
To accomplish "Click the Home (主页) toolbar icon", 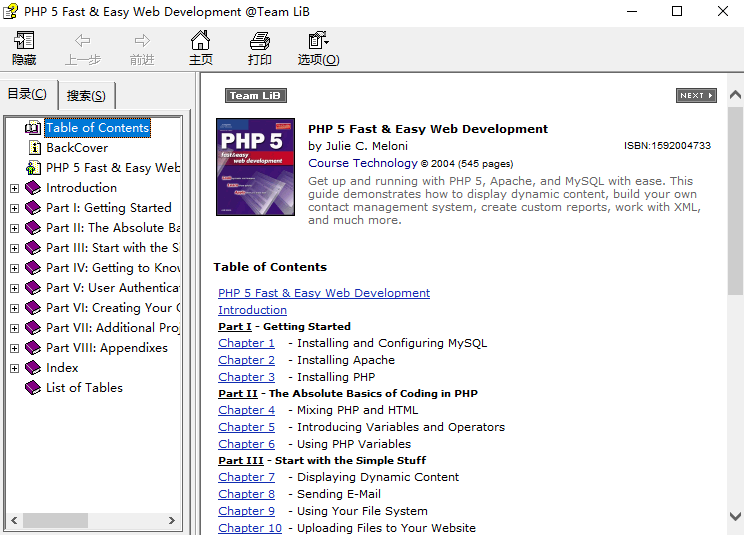I will point(201,42).
